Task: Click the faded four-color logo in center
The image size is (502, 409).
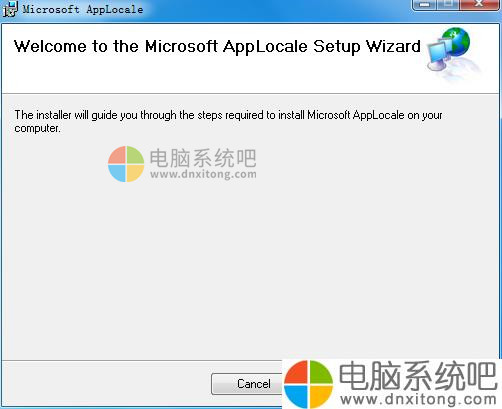Action: point(126,164)
